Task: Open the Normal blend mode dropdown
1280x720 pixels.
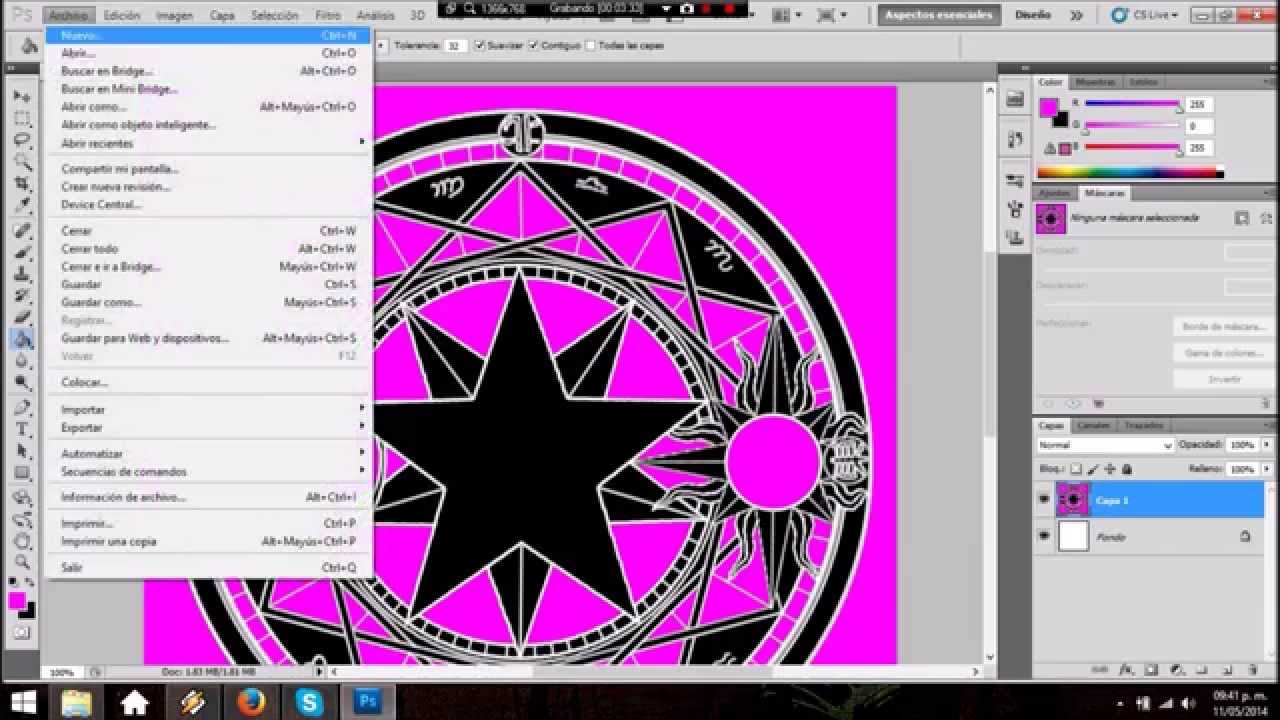Action: [x=1104, y=445]
